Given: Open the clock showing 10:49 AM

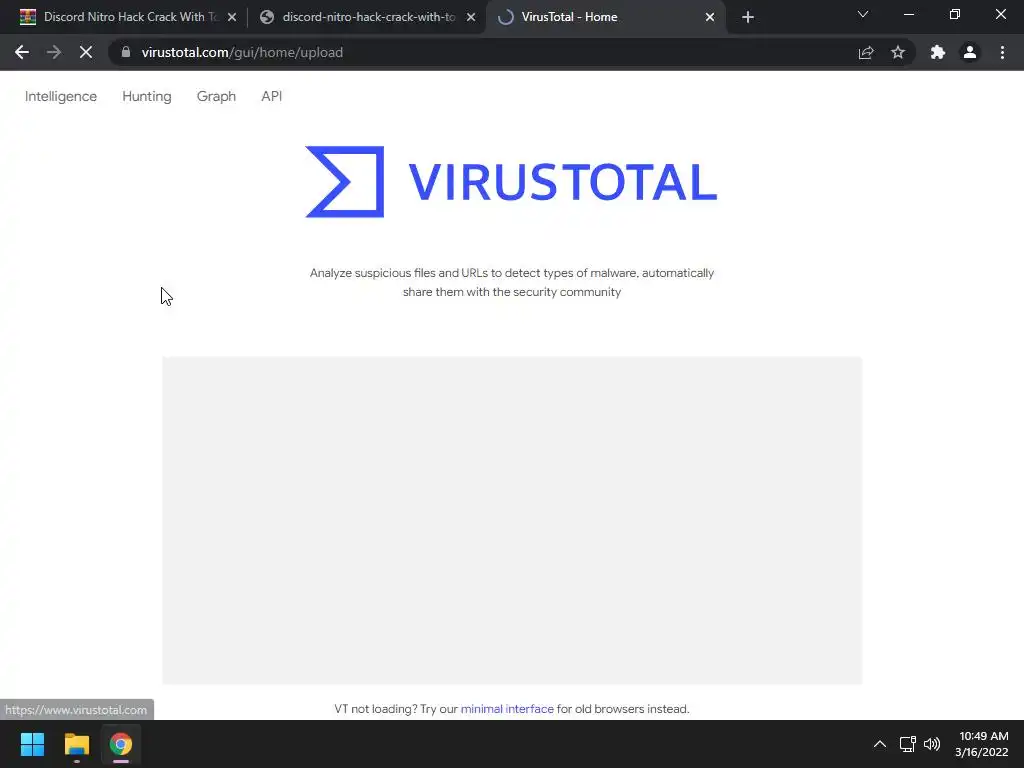Looking at the screenshot, I should [982, 744].
